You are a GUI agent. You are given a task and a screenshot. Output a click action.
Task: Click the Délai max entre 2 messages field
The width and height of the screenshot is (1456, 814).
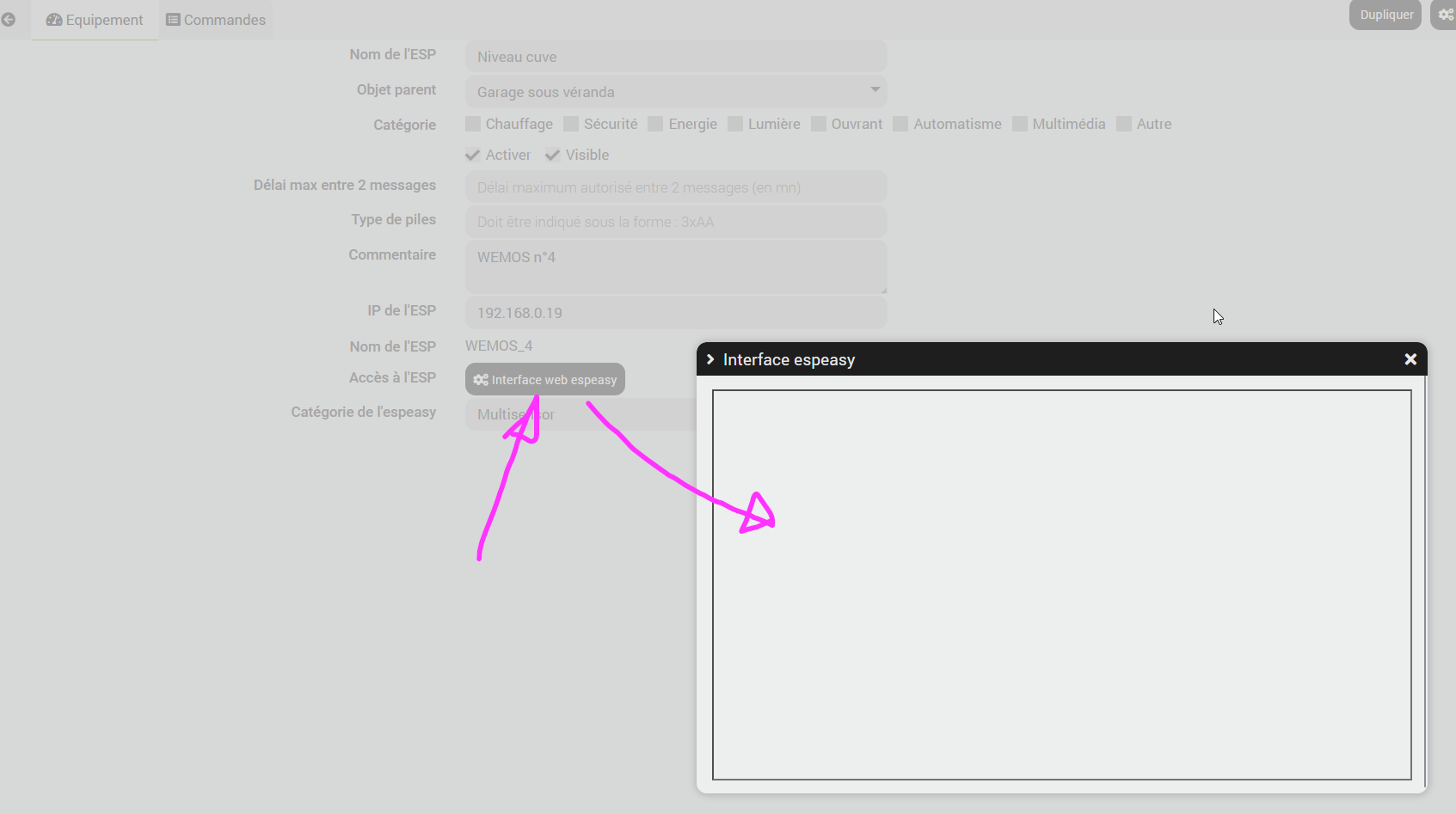click(676, 187)
